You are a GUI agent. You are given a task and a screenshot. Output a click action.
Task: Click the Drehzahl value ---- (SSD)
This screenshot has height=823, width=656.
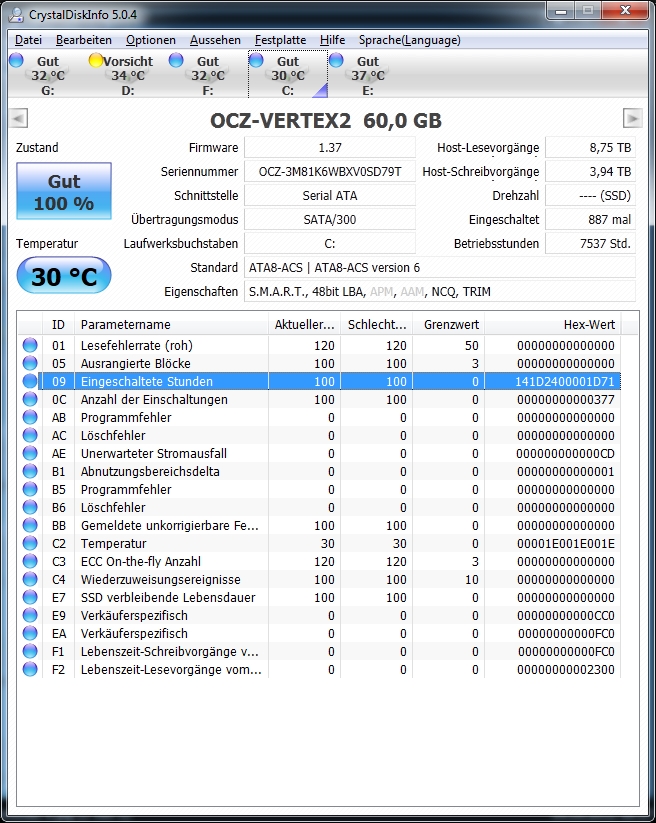click(590, 196)
